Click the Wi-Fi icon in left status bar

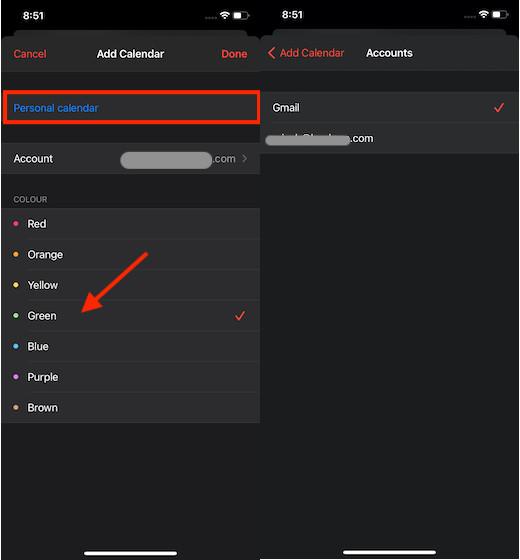tap(224, 15)
